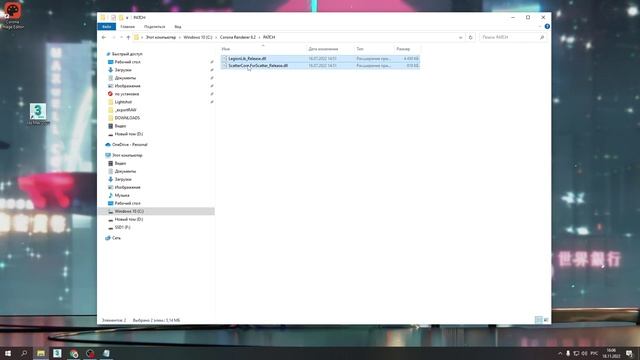Refresh the PATCH folder view
Viewport: 640px width, 360px height.
tap(470, 37)
